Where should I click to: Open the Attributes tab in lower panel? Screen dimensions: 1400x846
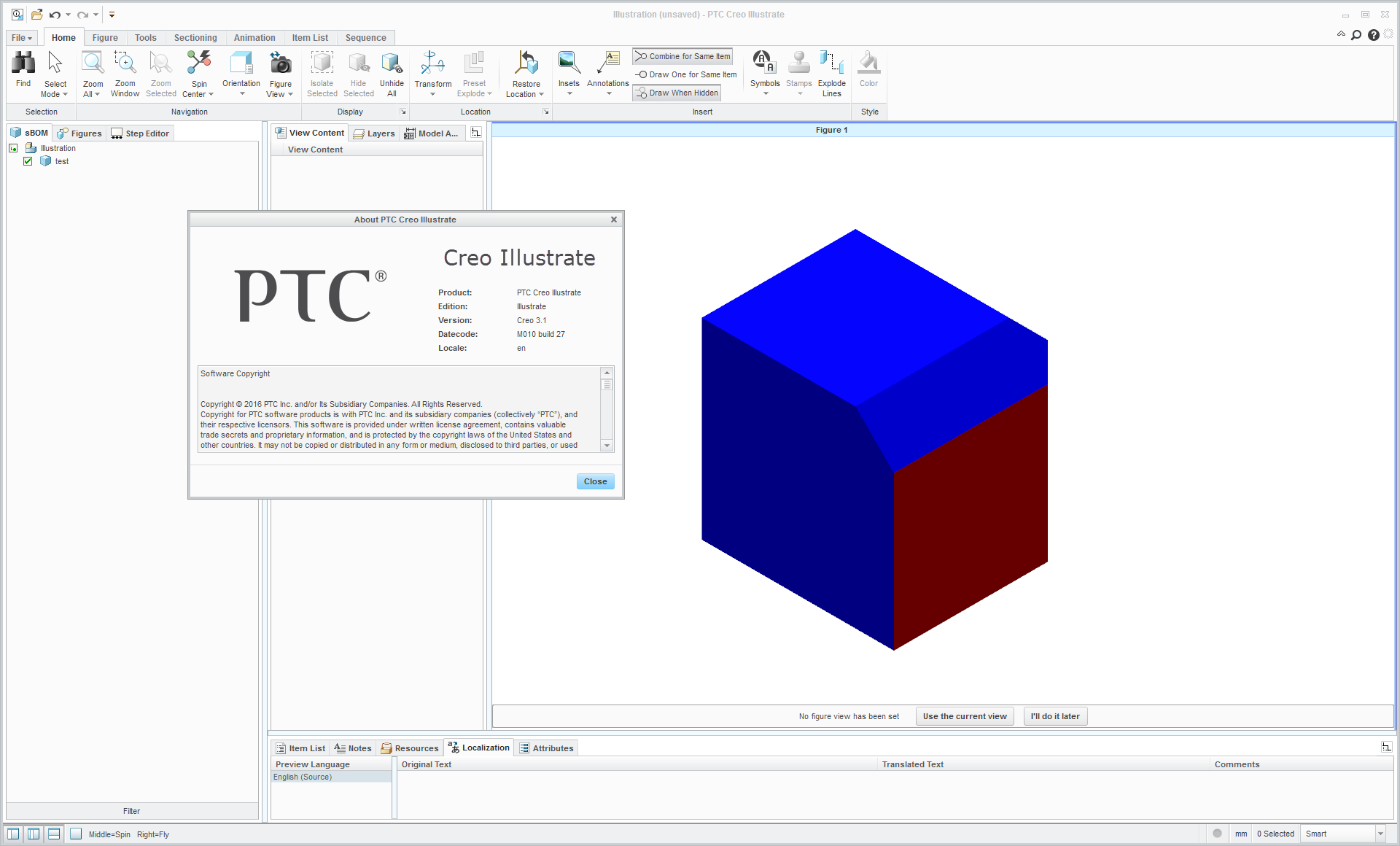coord(546,748)
